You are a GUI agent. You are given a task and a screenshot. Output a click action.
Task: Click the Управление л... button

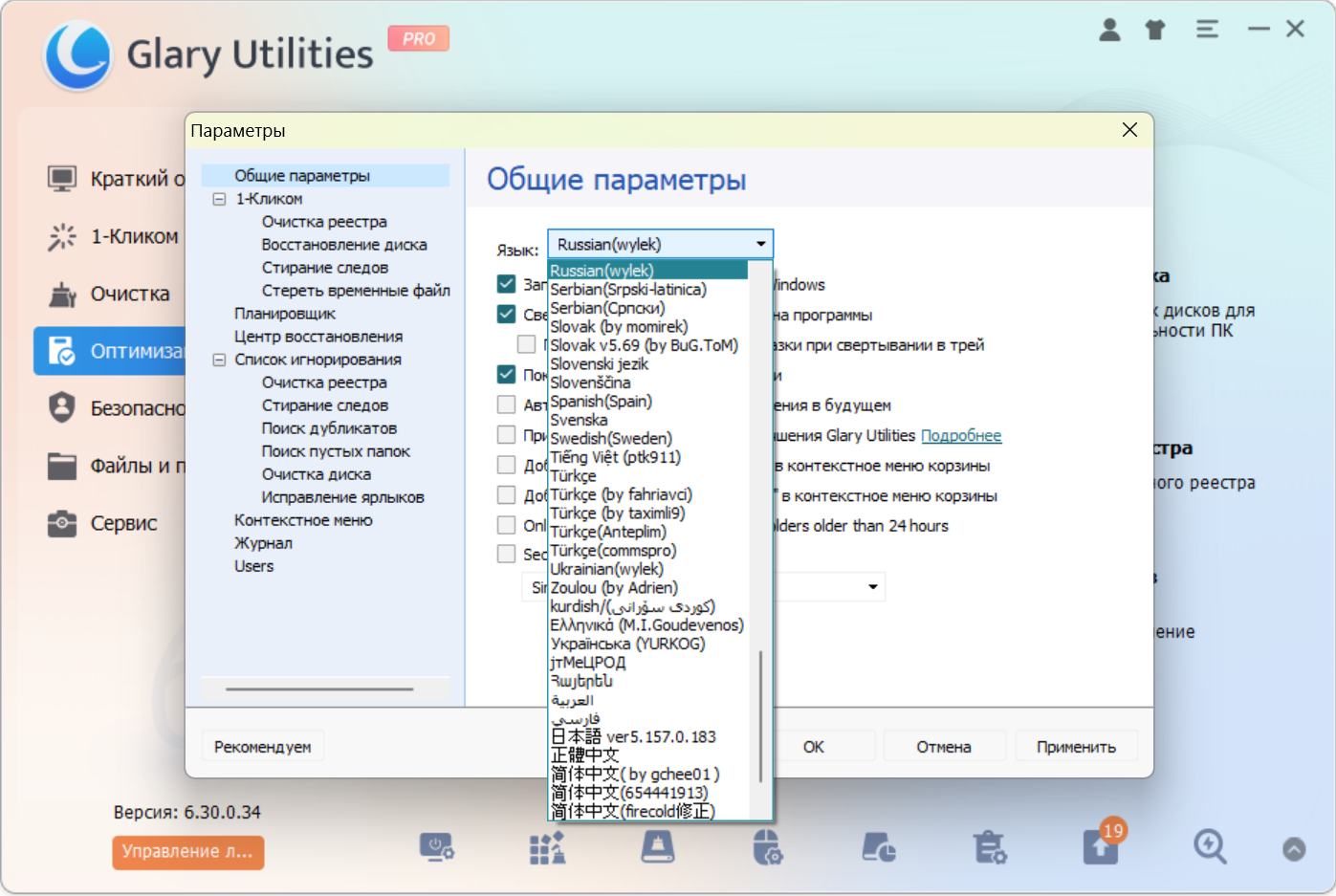pyautogui.click(x=188, y=852)
